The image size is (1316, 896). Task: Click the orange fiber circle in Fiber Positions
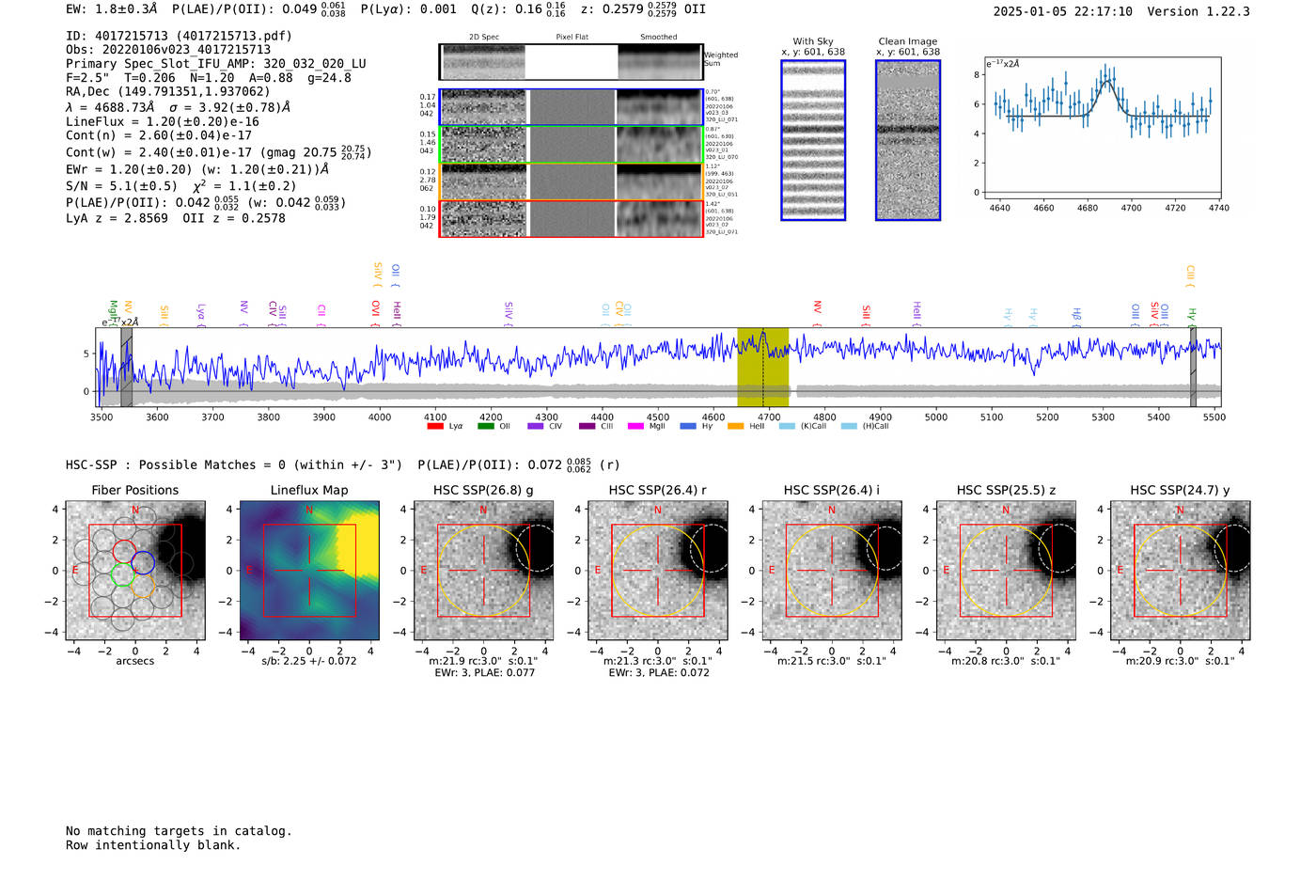(142, 586)
